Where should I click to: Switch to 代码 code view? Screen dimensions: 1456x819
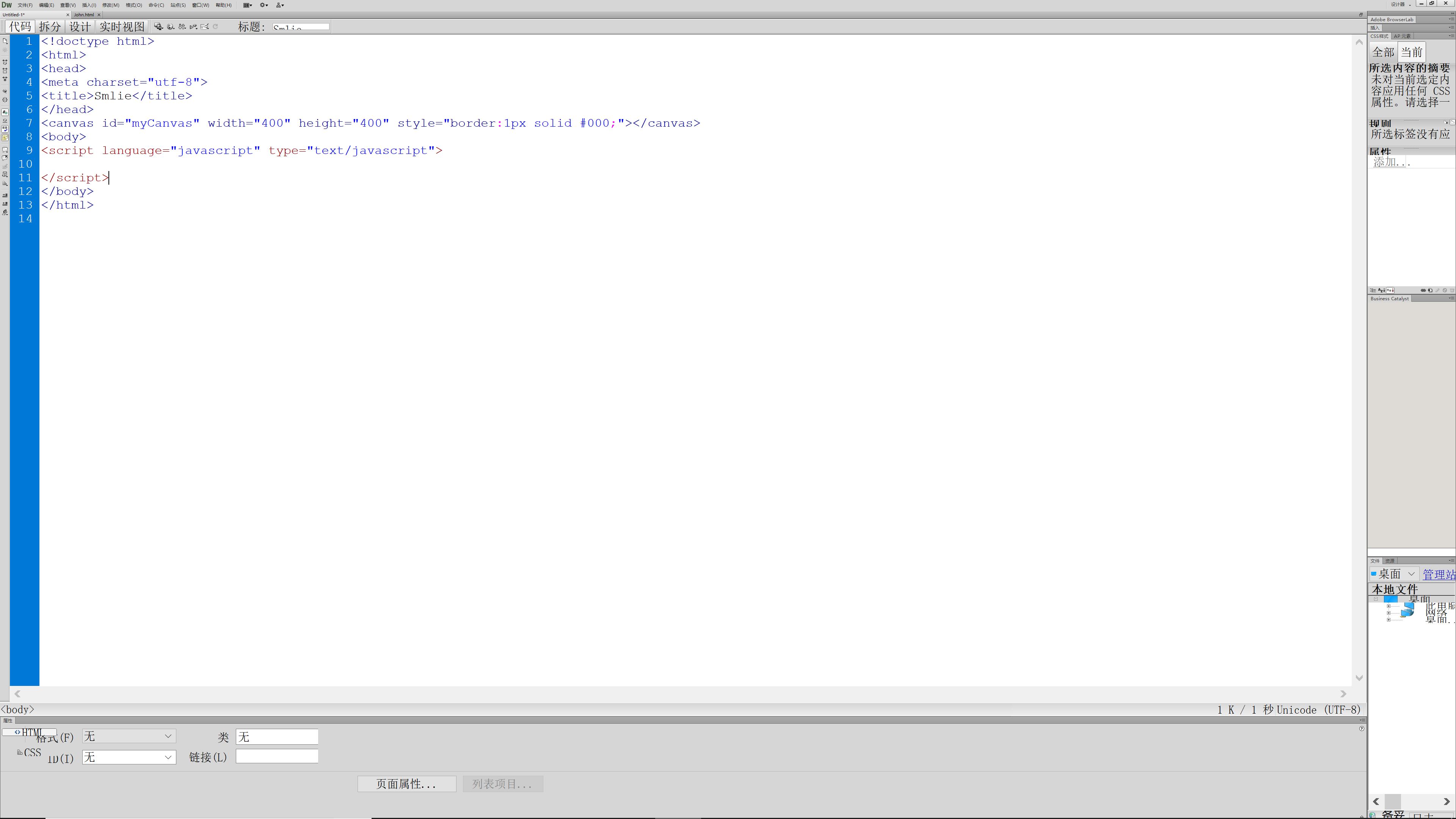tap(20, 27)
